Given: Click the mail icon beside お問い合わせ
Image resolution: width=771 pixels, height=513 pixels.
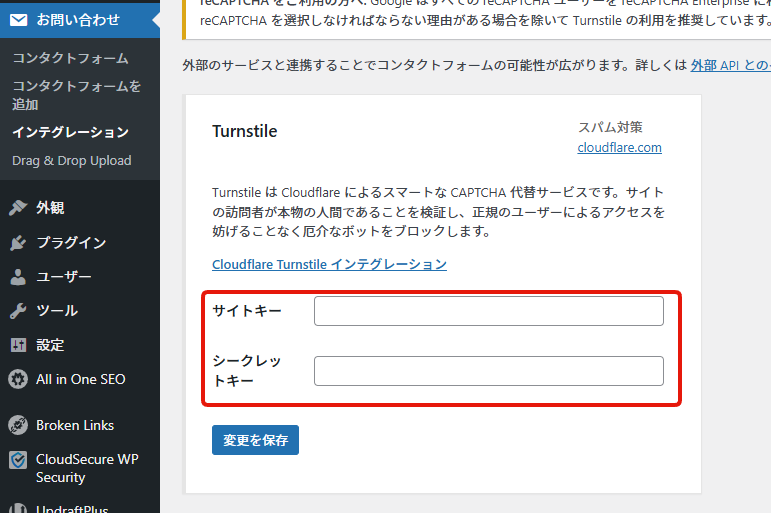Looking at the screenshot, I should pos(18,20).
